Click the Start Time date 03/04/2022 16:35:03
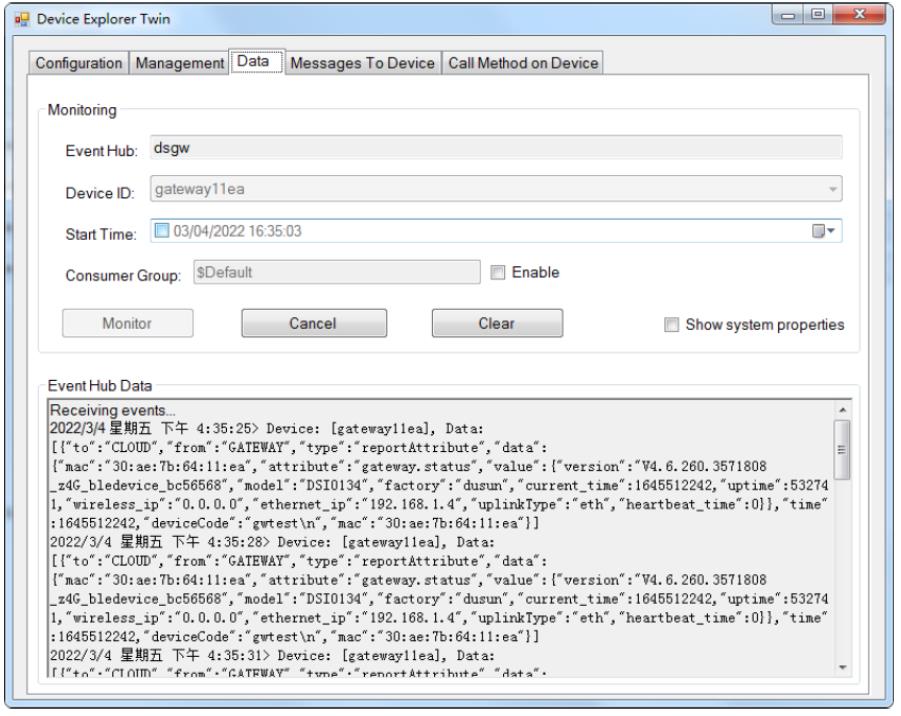901x716 pixels. tap(237, 231)
